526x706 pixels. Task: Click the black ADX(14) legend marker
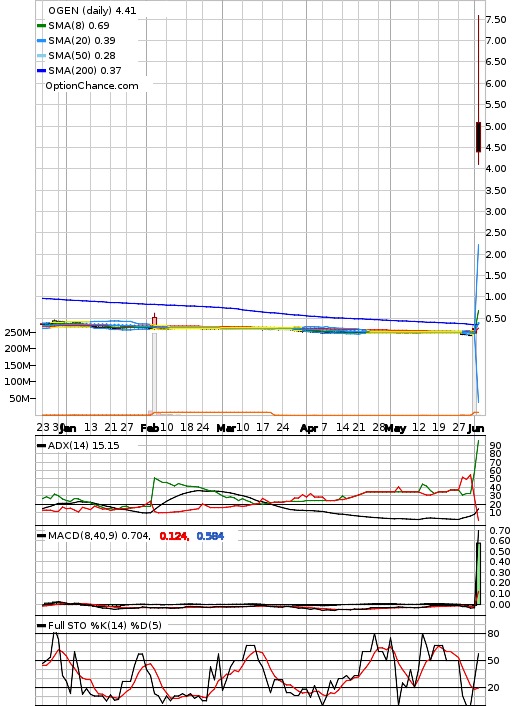[x=41, y=446]
